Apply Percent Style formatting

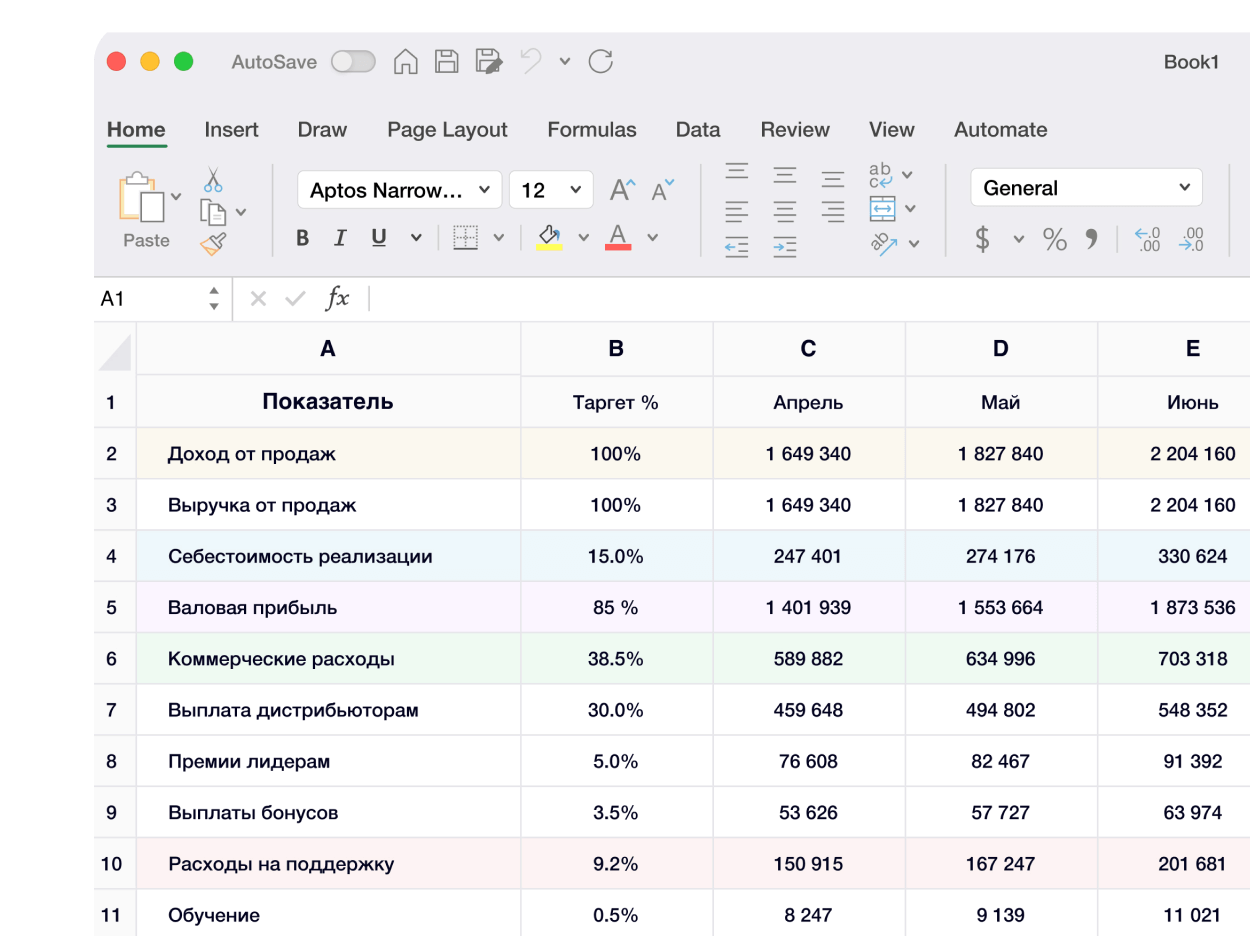(x=1055, y=239)
